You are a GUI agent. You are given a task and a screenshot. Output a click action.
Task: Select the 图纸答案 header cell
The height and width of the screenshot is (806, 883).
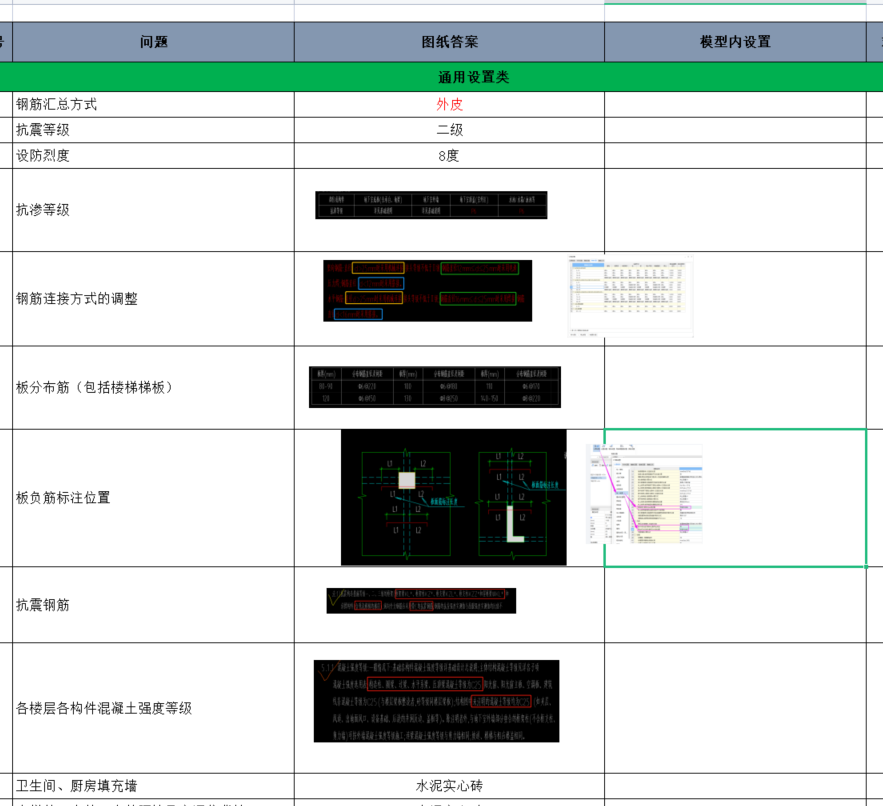(x=449, y=42)
